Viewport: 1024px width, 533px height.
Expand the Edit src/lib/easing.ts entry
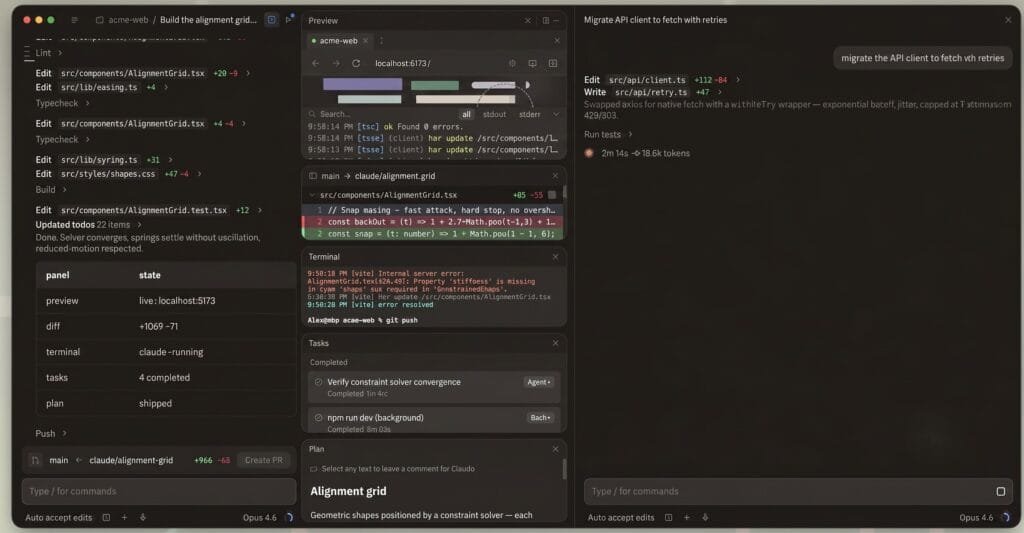(101, 87)
